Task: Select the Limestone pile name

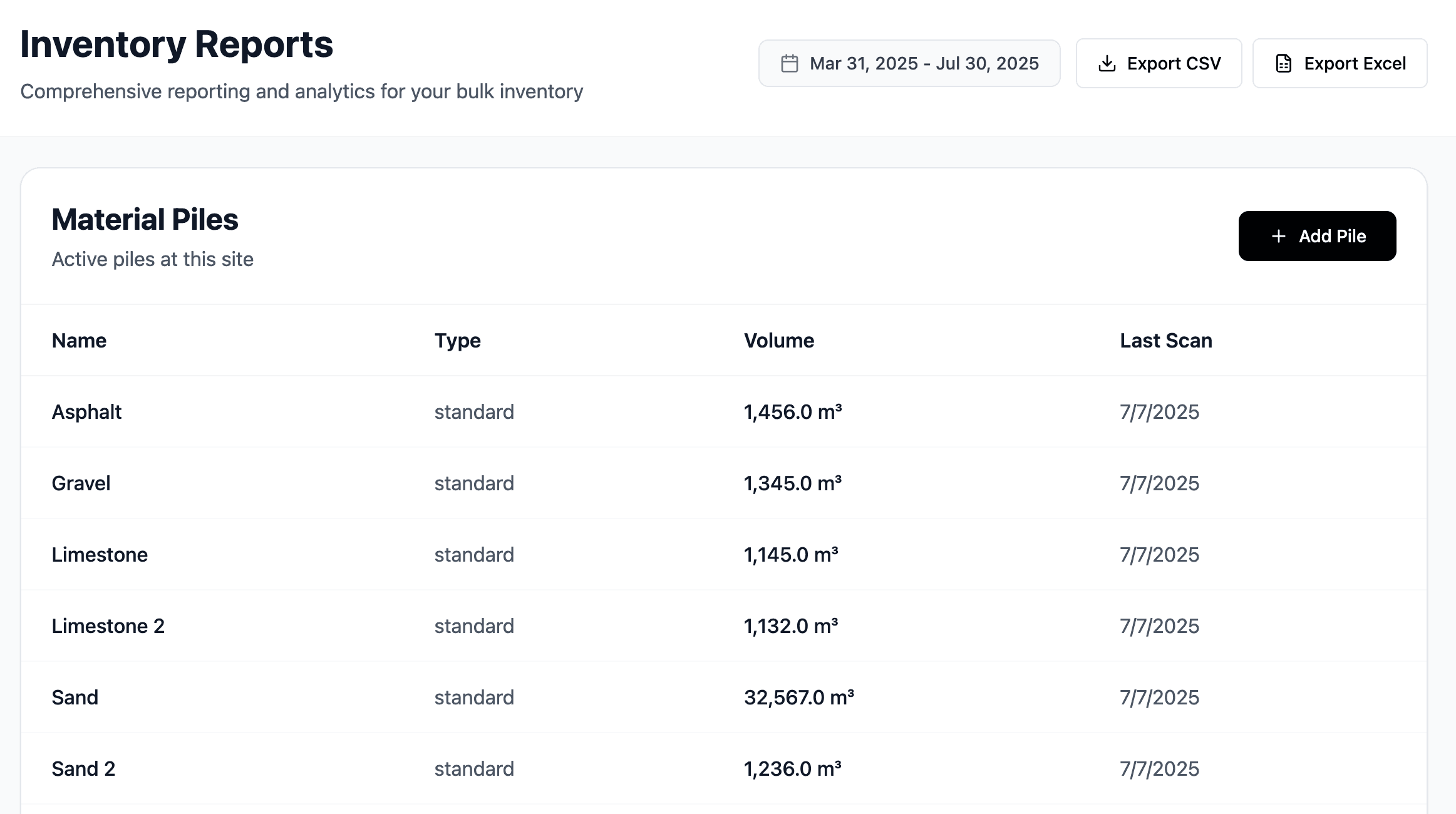Action: 100,554
